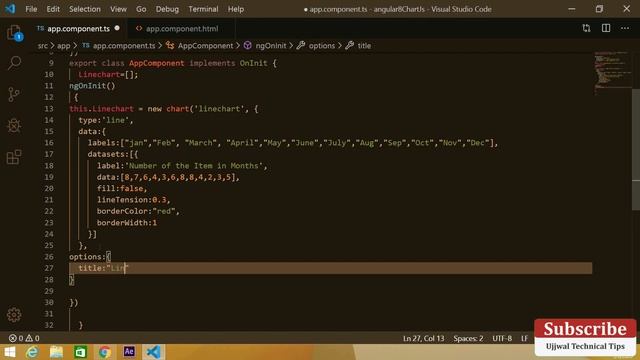Place cursor in title string on line 27
This screenshot has height=360, width=640.
pyautogui.click(x=118, y=268)
